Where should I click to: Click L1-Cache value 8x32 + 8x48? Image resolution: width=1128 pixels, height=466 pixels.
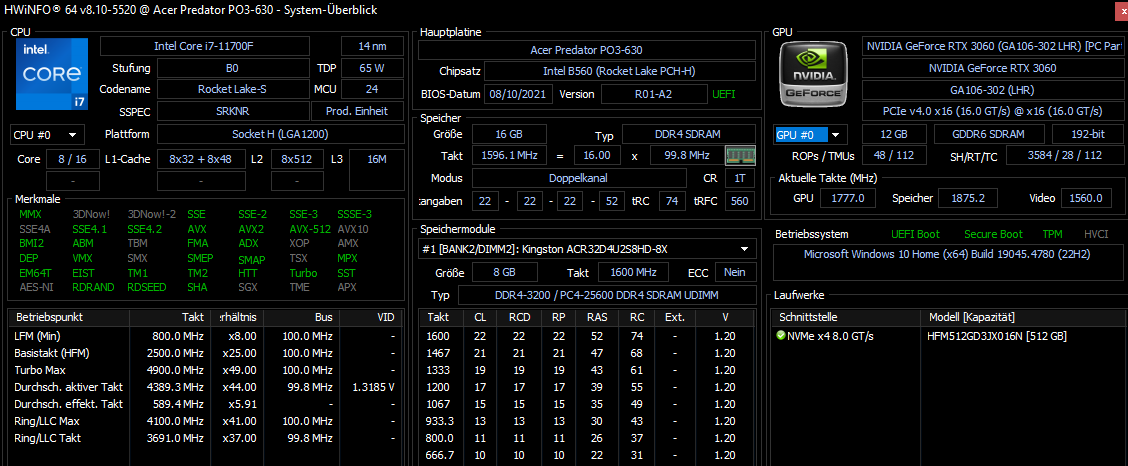pyautogui.click(x=200, y=159)
